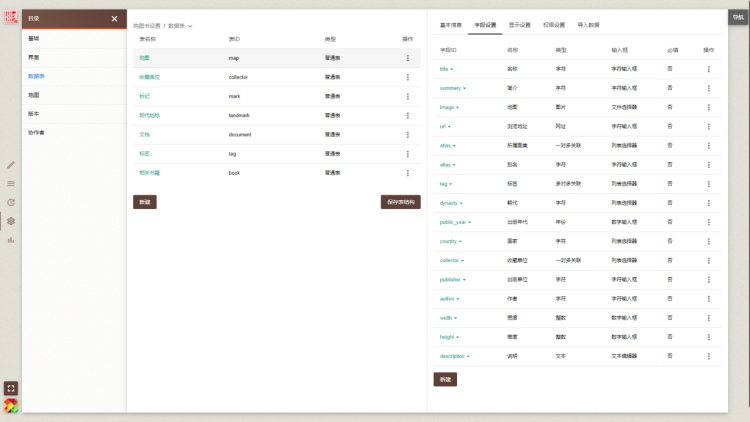
Task: Expand the tag field ID dropdown
Action: pyautogui.click(x=451, y=184)
